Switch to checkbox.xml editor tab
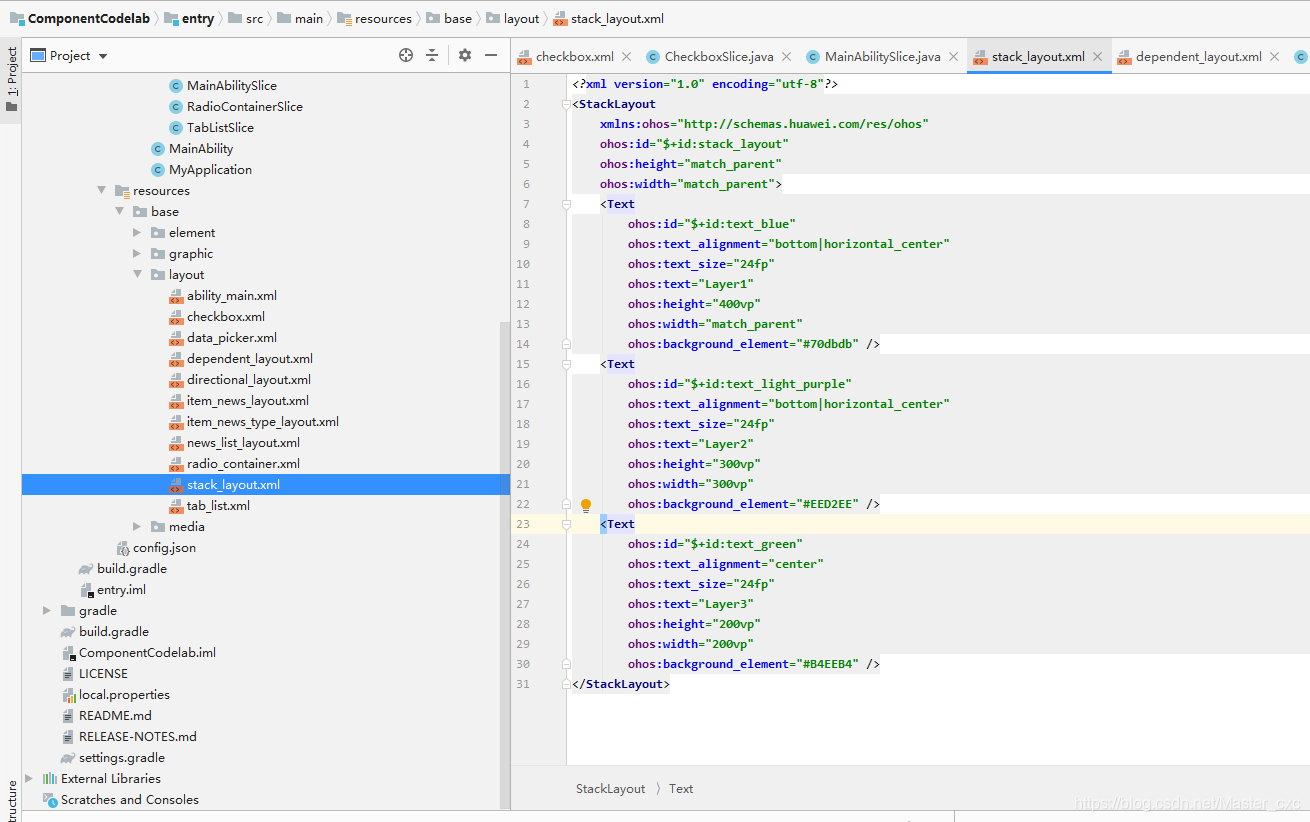Viewport: 1310px width, 822px height. 575,57
